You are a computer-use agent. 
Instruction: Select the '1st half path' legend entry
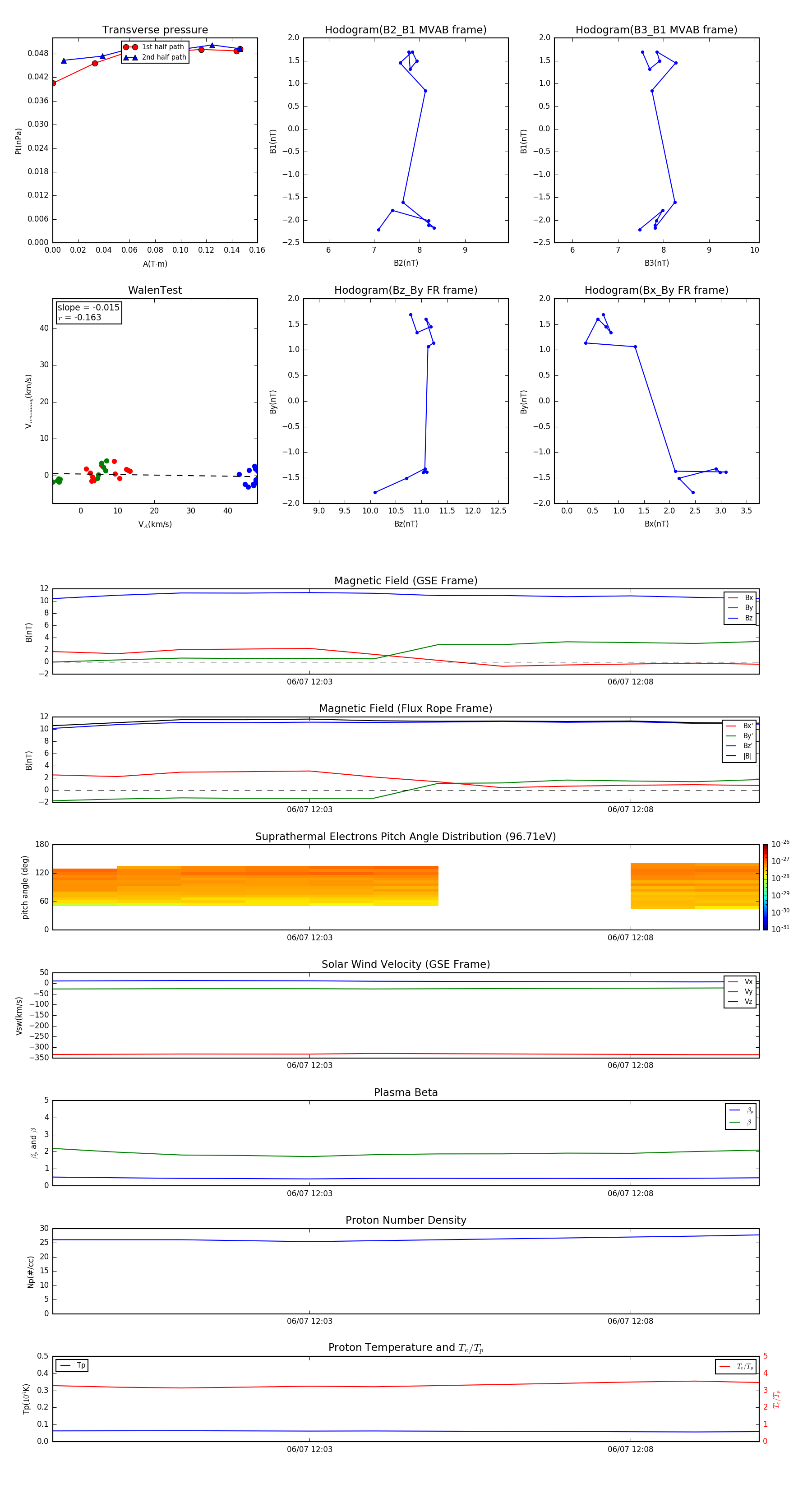[154, 47]
